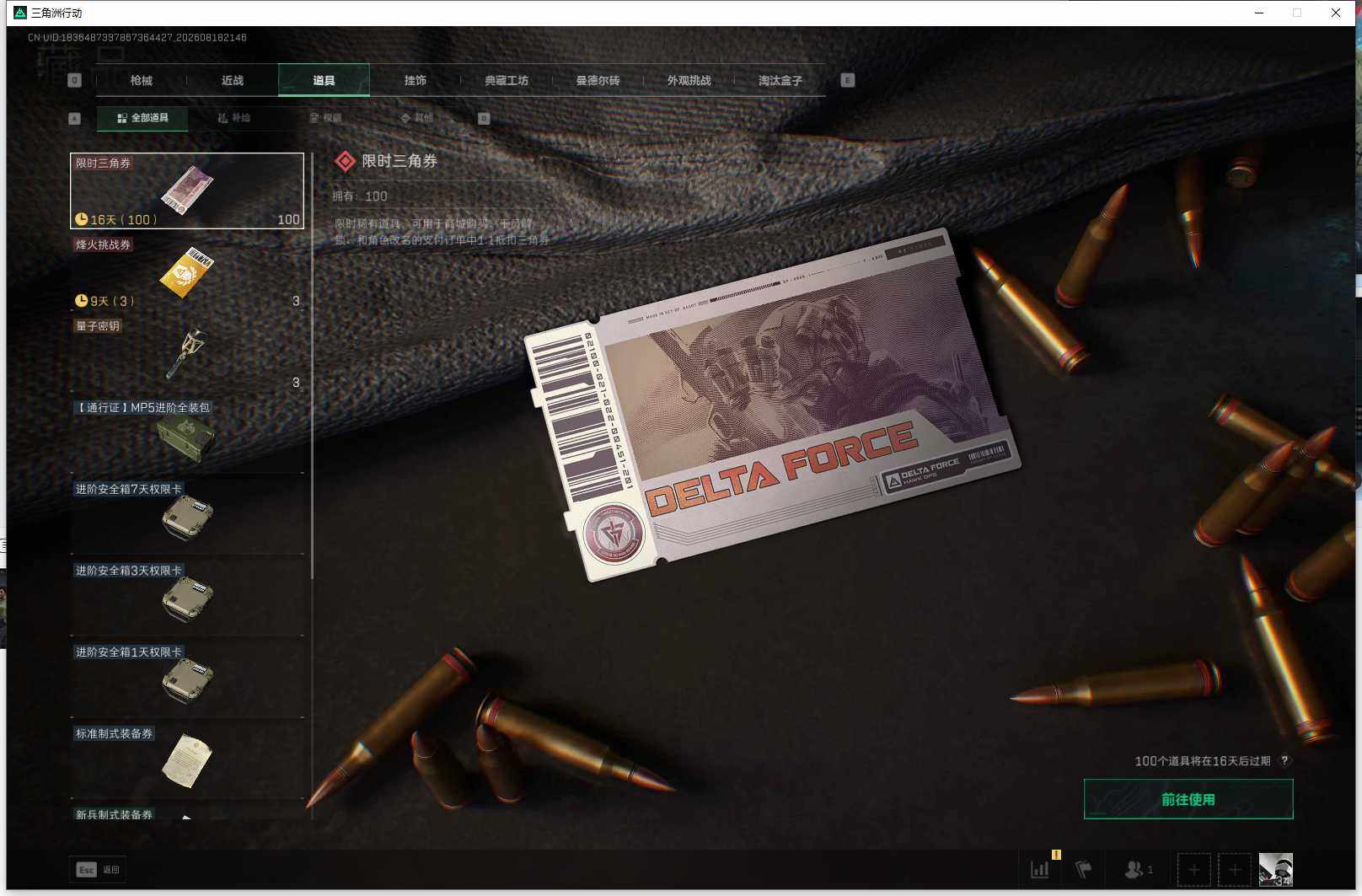
Task: Click the second add teammate plus slot
Action: click(1235, 869)
